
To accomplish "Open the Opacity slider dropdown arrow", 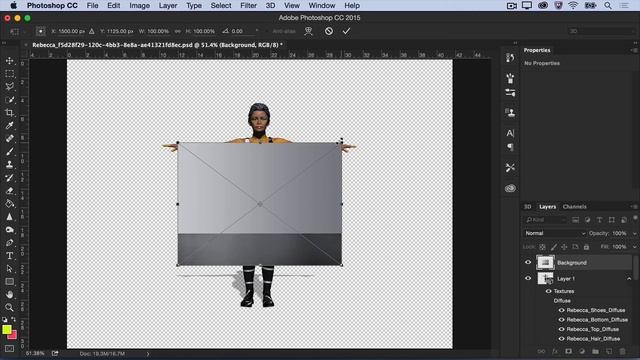I will coord(634,233).
